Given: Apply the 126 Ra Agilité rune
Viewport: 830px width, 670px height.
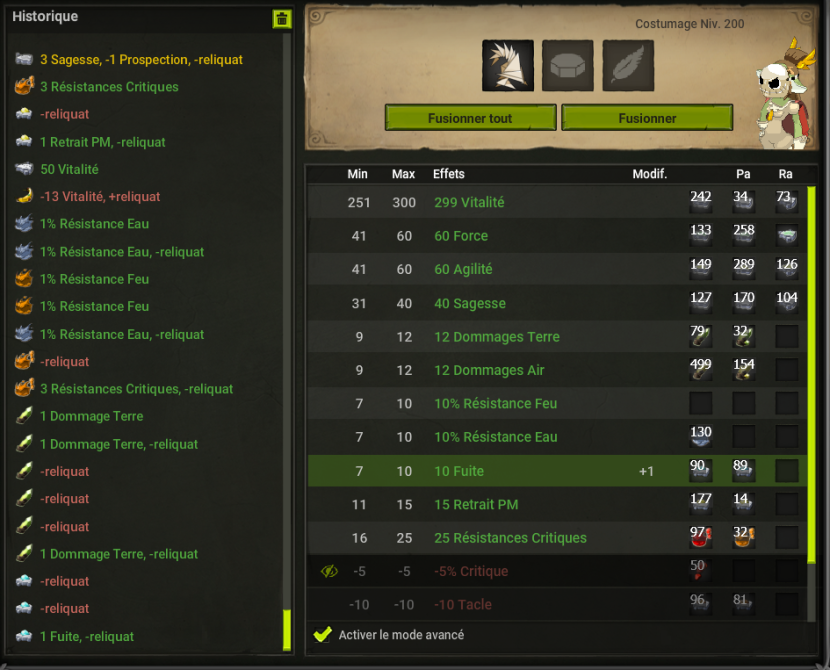Looking at the screenshot, I should point(787,269).
